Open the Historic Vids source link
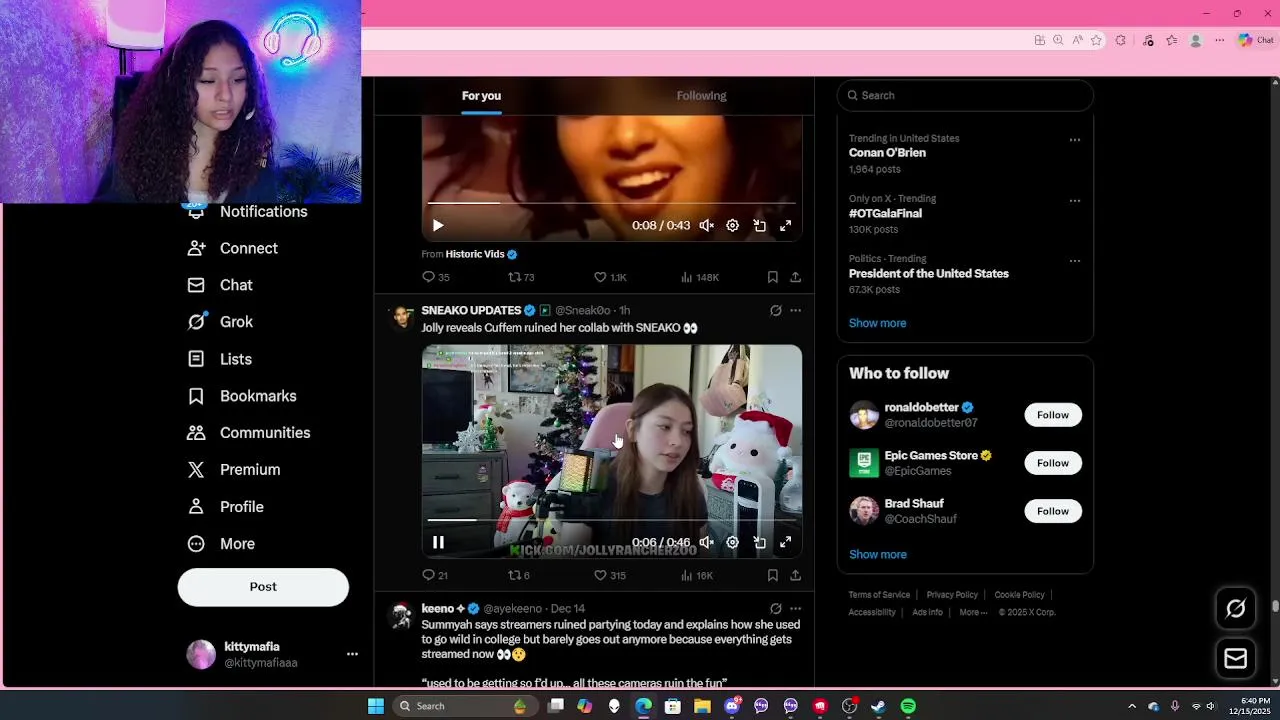1280x720 pixels. pyautogui.click(x=481, y=254)
